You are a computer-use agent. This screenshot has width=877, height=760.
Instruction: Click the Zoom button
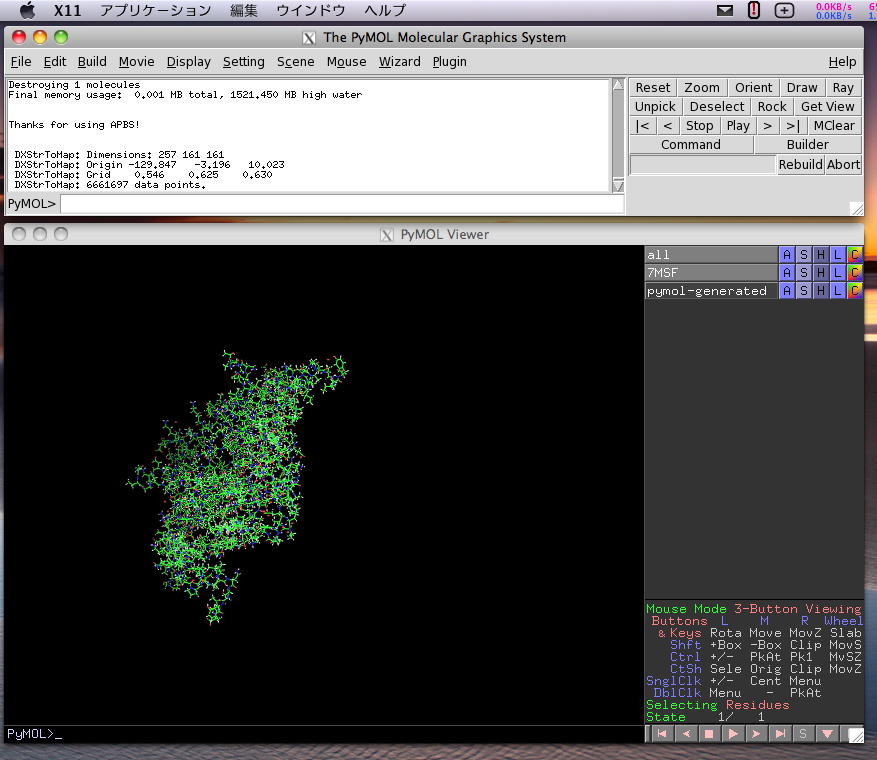coord(702,87)
